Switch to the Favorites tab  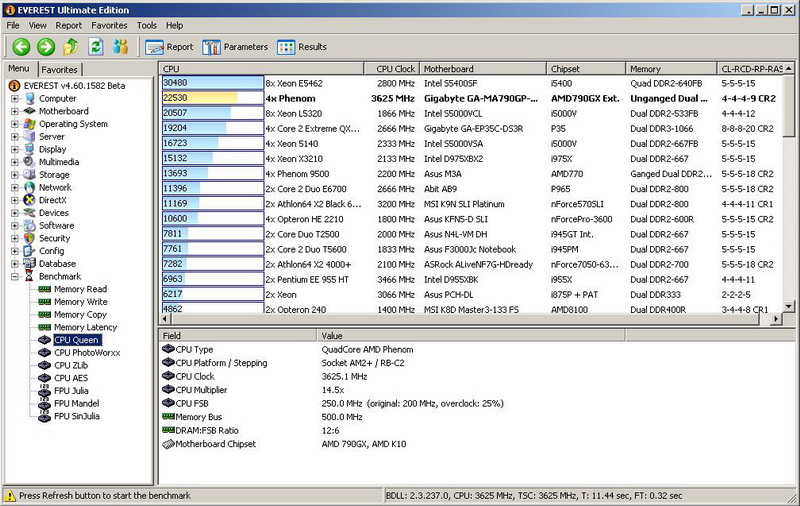point(59,69)
